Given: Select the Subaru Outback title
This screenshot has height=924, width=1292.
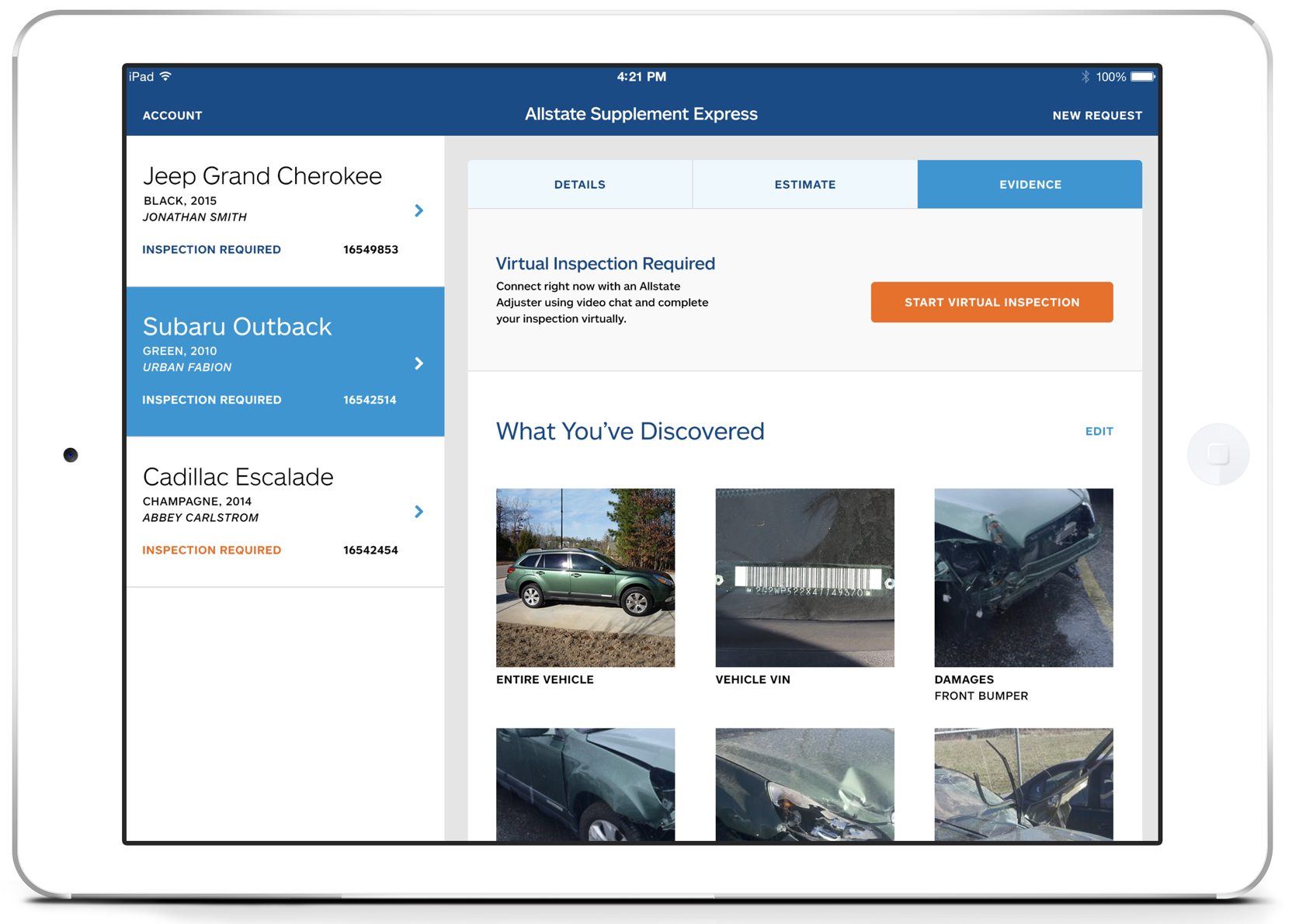Looking at the screenshot, I should [x=238, y=327].
